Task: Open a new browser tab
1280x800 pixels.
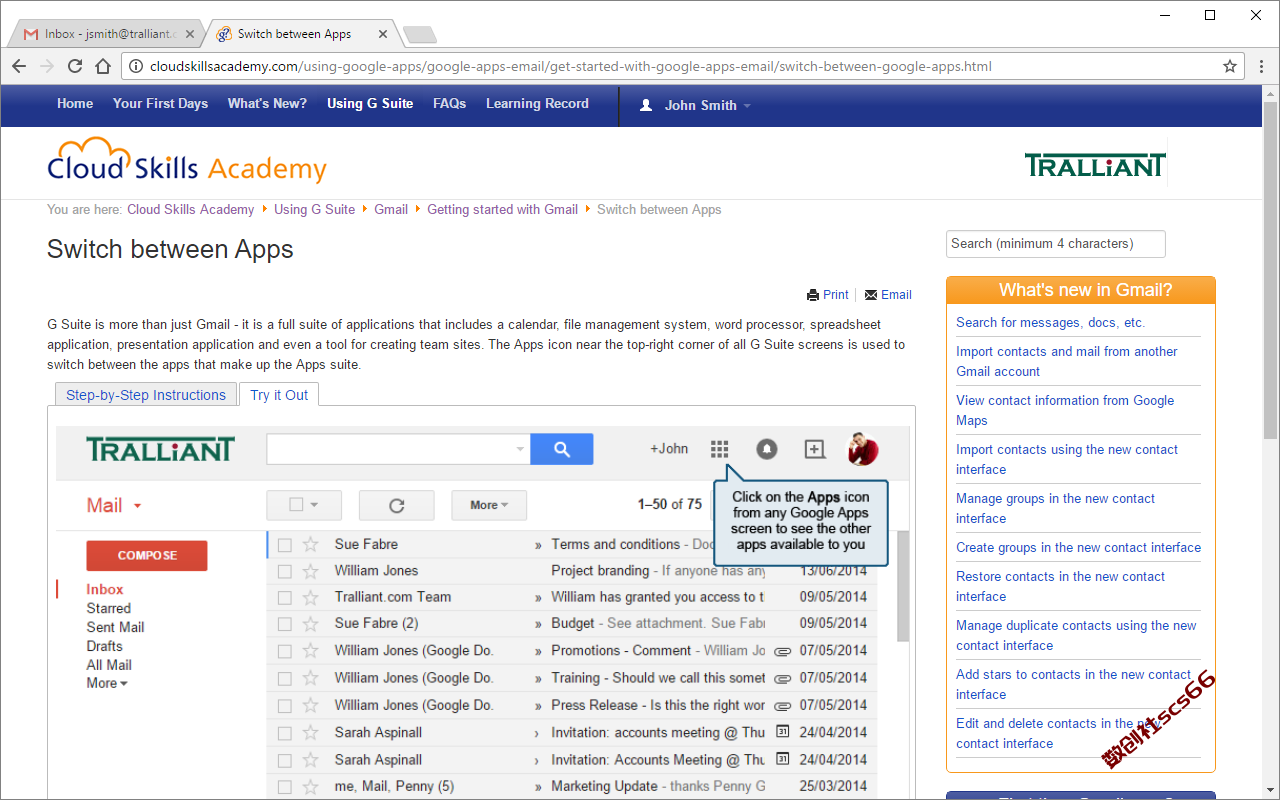Action: [x=420, y=35]
